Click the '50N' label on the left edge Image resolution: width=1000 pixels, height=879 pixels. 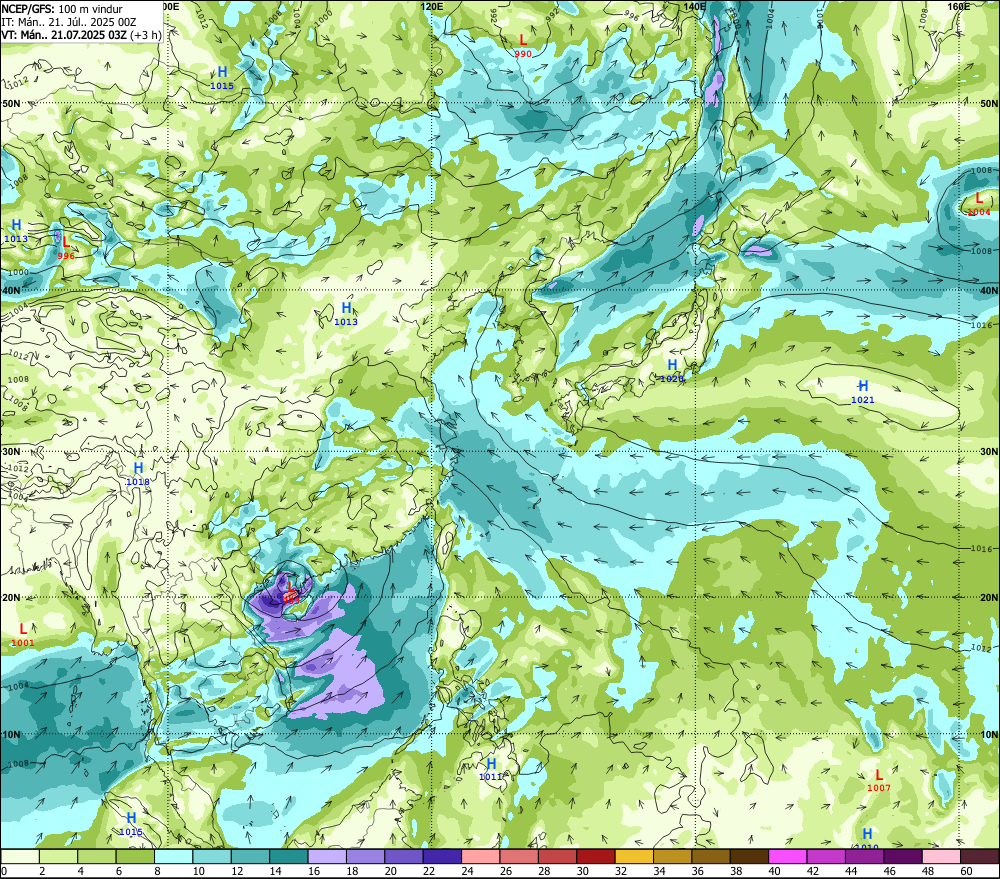[11, 103]
